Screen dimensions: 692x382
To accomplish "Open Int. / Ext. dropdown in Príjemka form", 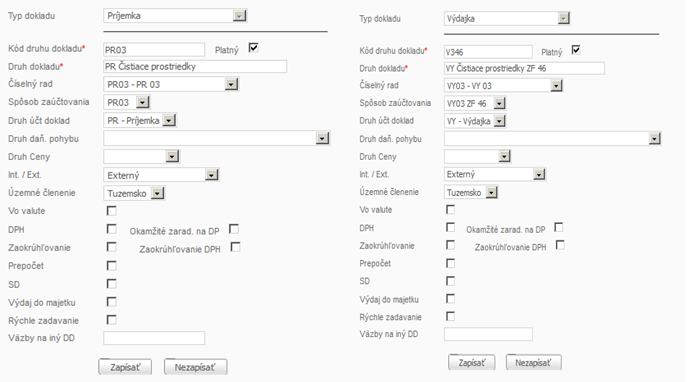I will (161, 175).
